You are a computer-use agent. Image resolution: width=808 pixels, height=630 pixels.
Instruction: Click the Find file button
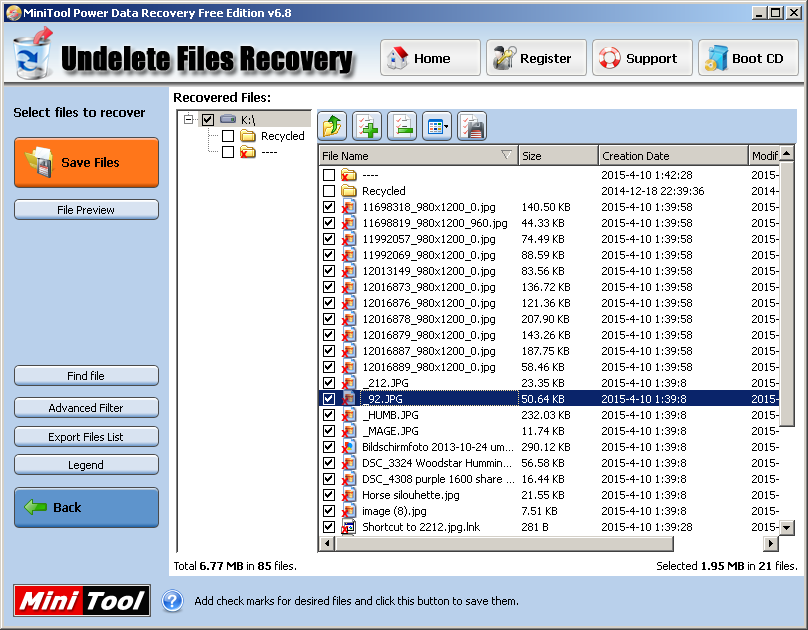coord(86,376)
